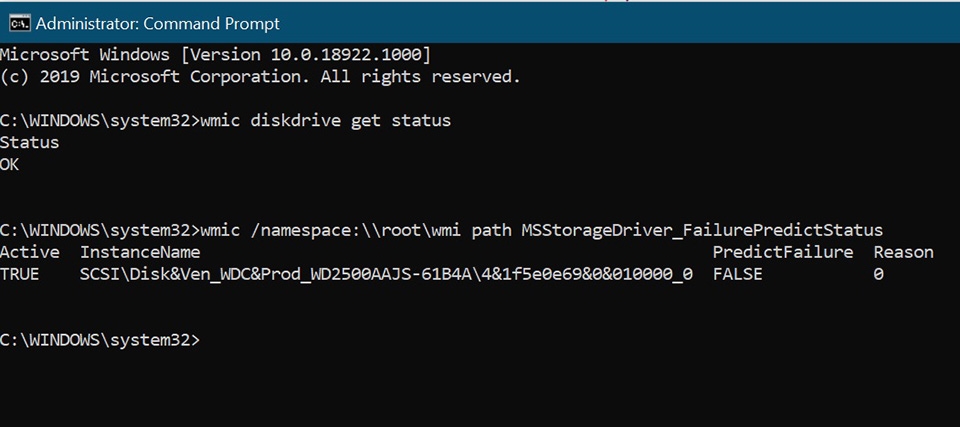Click the 'PredictFailure' column header

pyautogui.click(x=783, y=252)
